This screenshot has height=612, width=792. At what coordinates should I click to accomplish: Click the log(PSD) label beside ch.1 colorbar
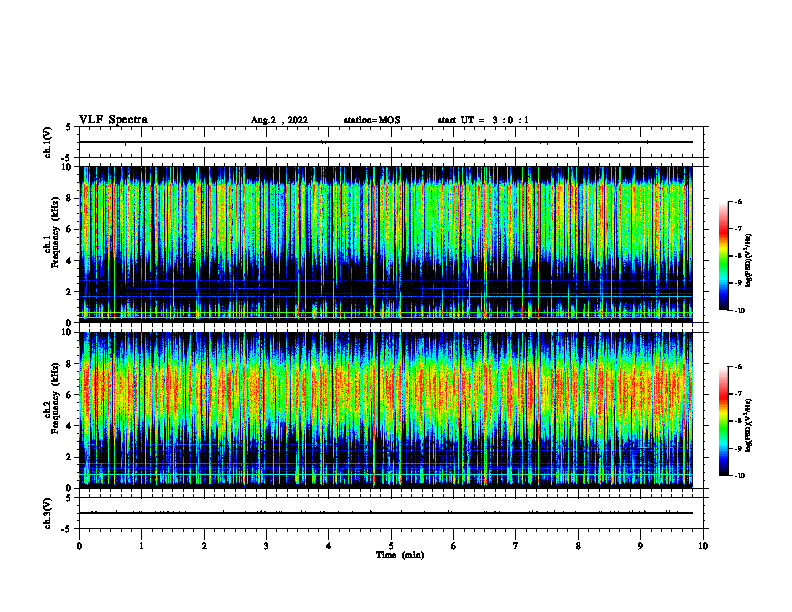(x=749, y=261)
